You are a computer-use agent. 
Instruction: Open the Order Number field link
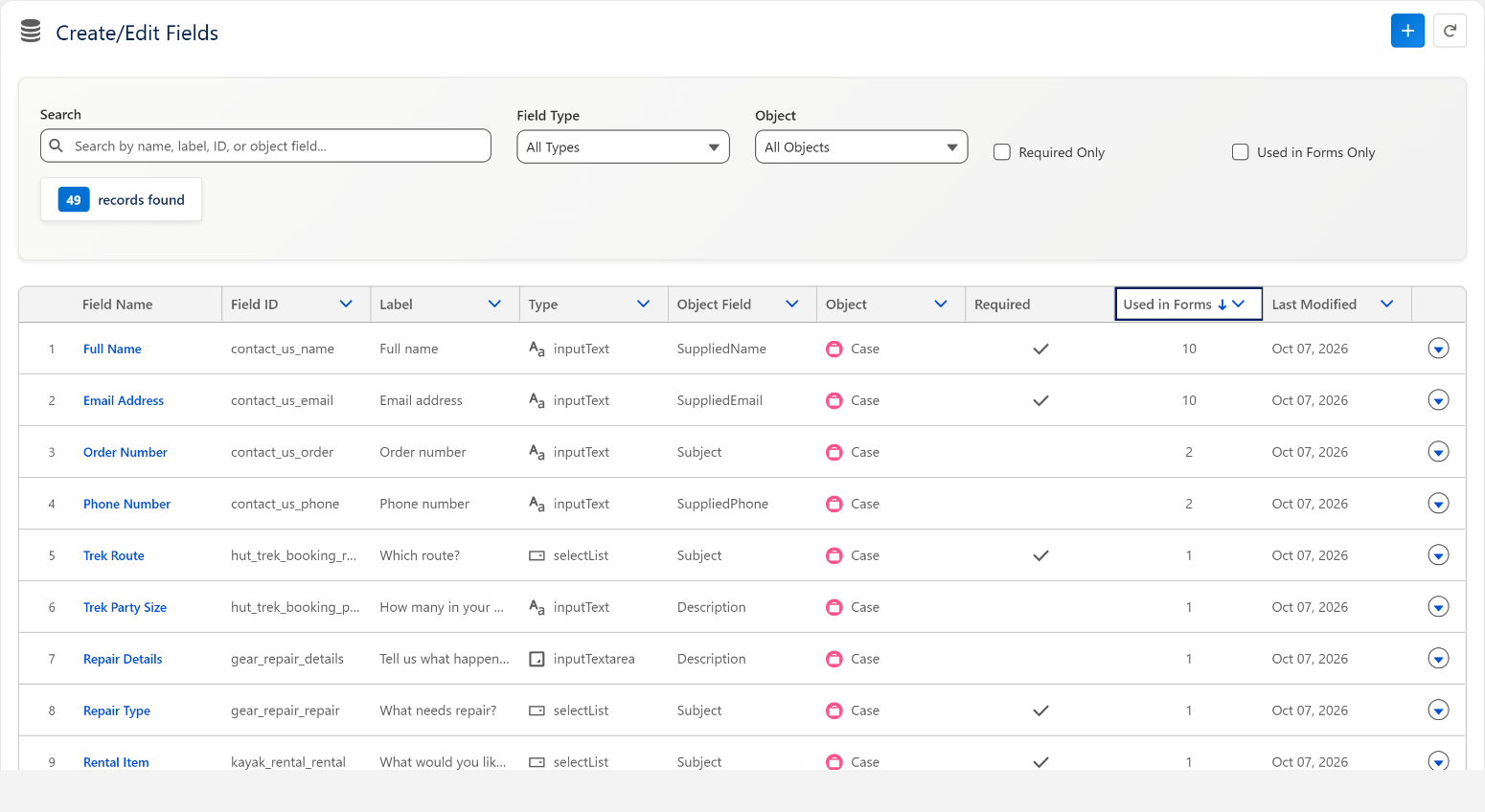(x=126, y=452)
